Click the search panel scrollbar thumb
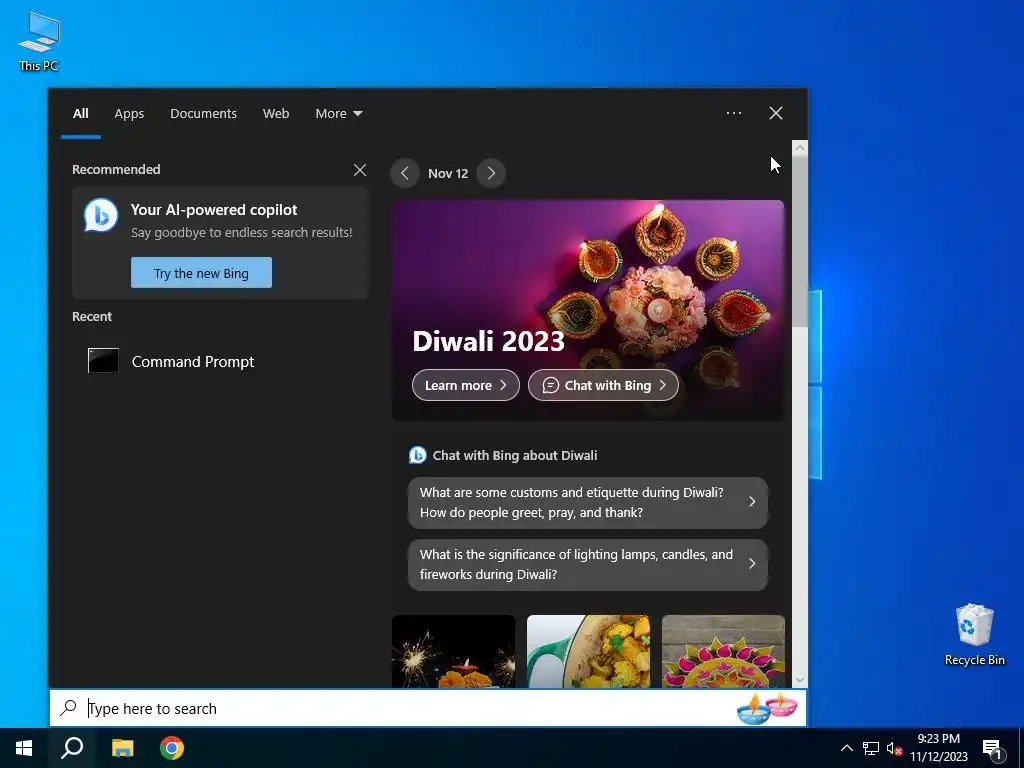The height and width of the screenshot is (768, 1024). (800, 242)
